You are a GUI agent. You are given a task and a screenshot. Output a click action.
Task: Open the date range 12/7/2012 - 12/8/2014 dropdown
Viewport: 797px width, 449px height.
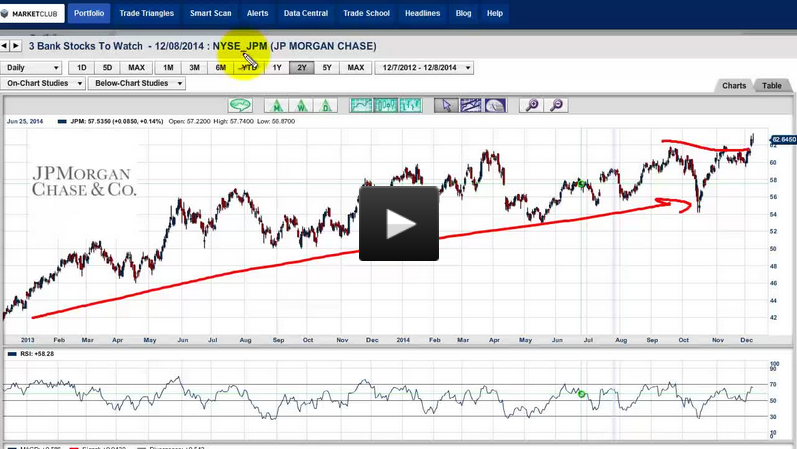point(424,68)
